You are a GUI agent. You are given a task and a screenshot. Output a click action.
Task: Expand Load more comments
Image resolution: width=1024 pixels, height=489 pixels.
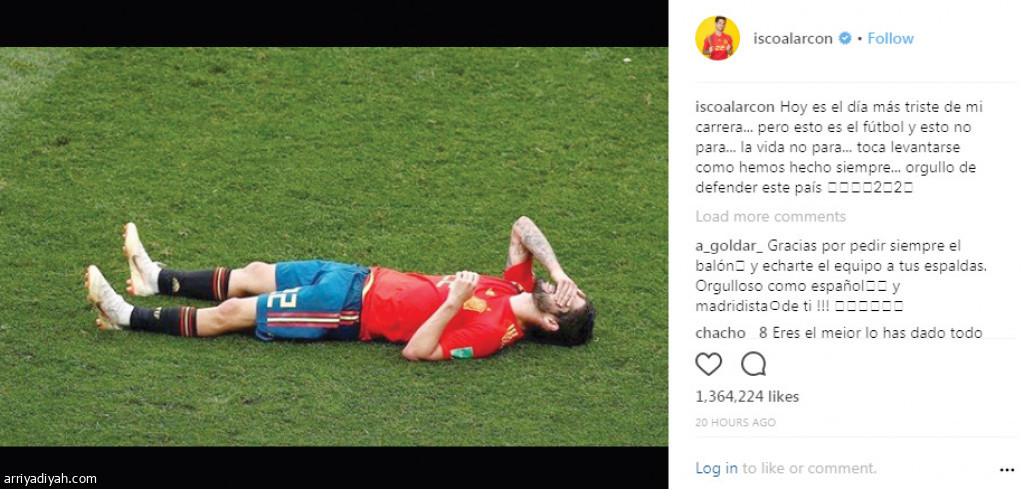770,216
